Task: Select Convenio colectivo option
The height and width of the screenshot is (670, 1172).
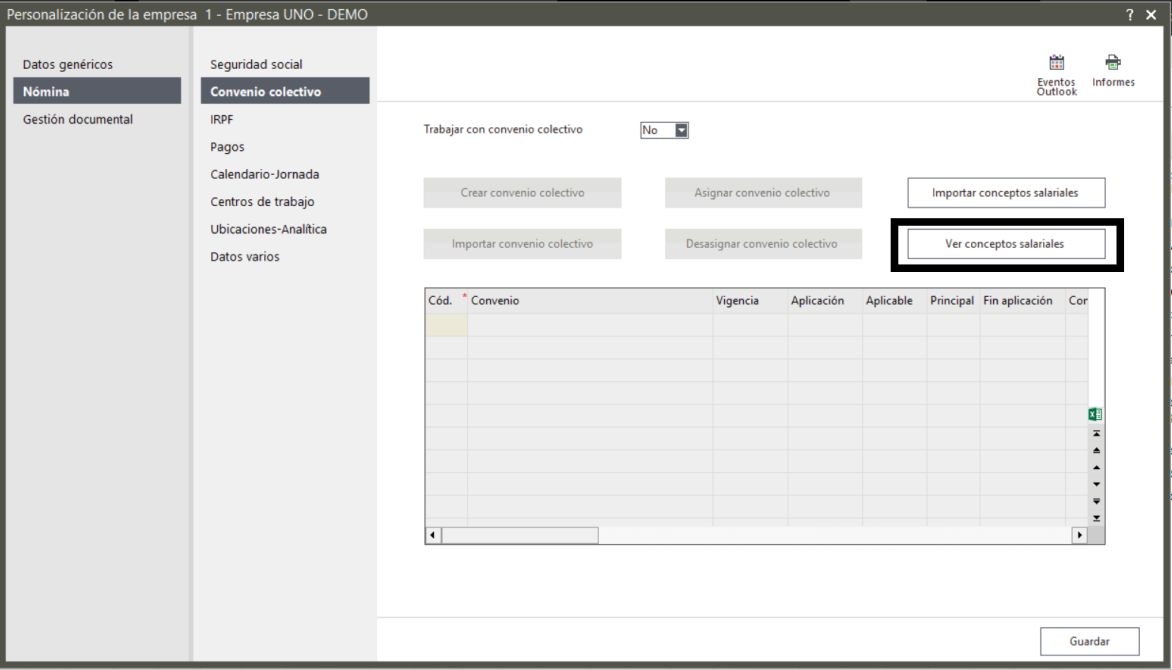Action: pos(285,91)
